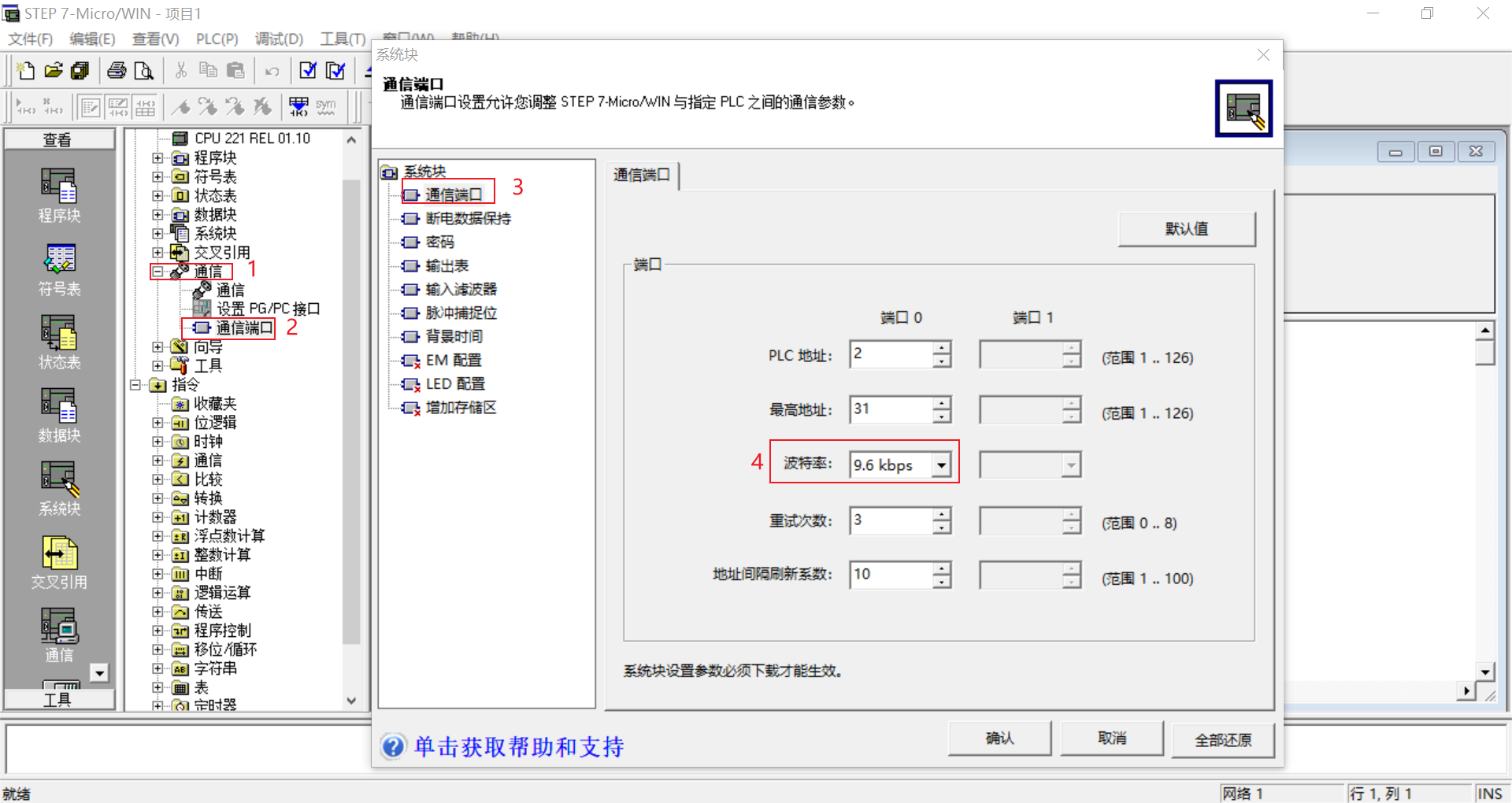Collapse the 指令 tree node
The width and height of the screenshot is (1512, 803).
135,384
